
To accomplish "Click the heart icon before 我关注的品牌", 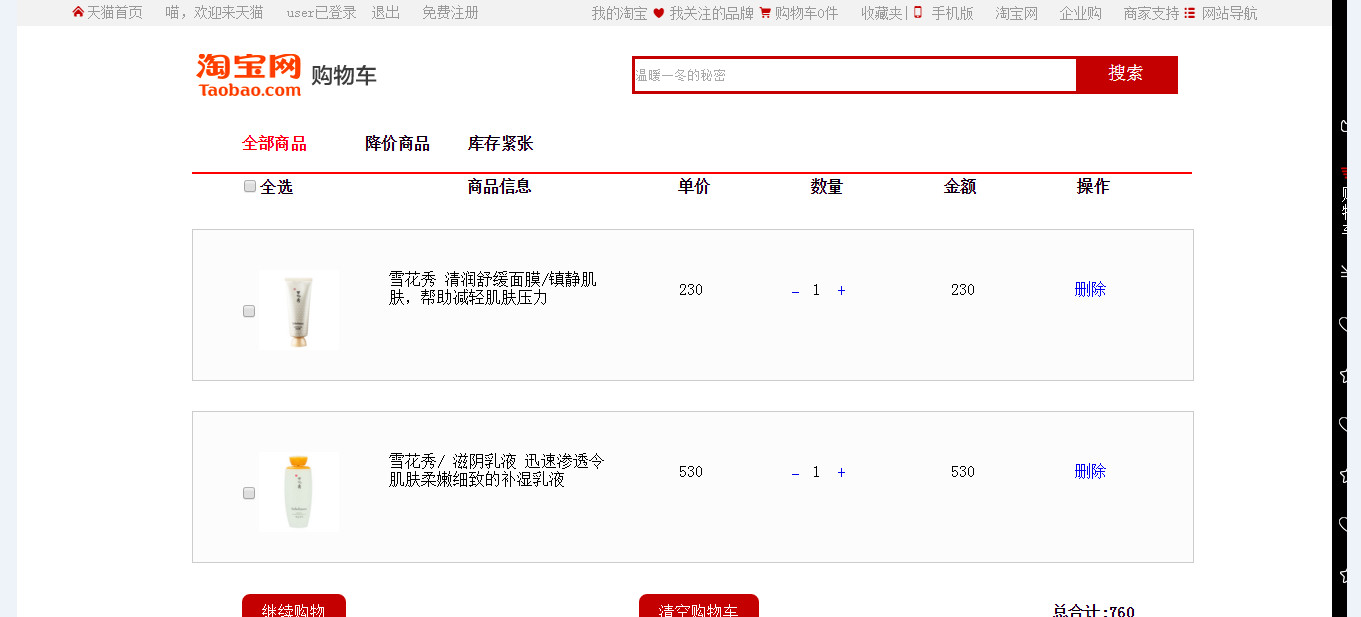I will point(658,13).
